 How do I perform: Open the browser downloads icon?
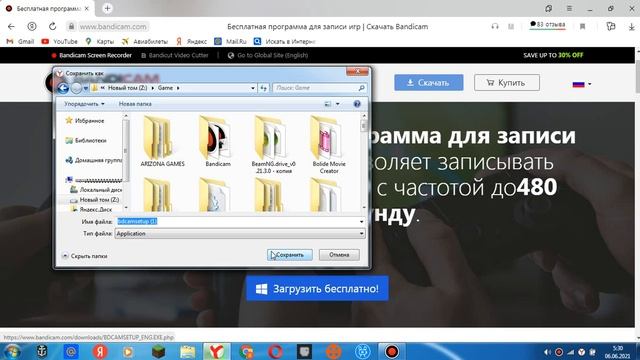click(x=631, y=27)
